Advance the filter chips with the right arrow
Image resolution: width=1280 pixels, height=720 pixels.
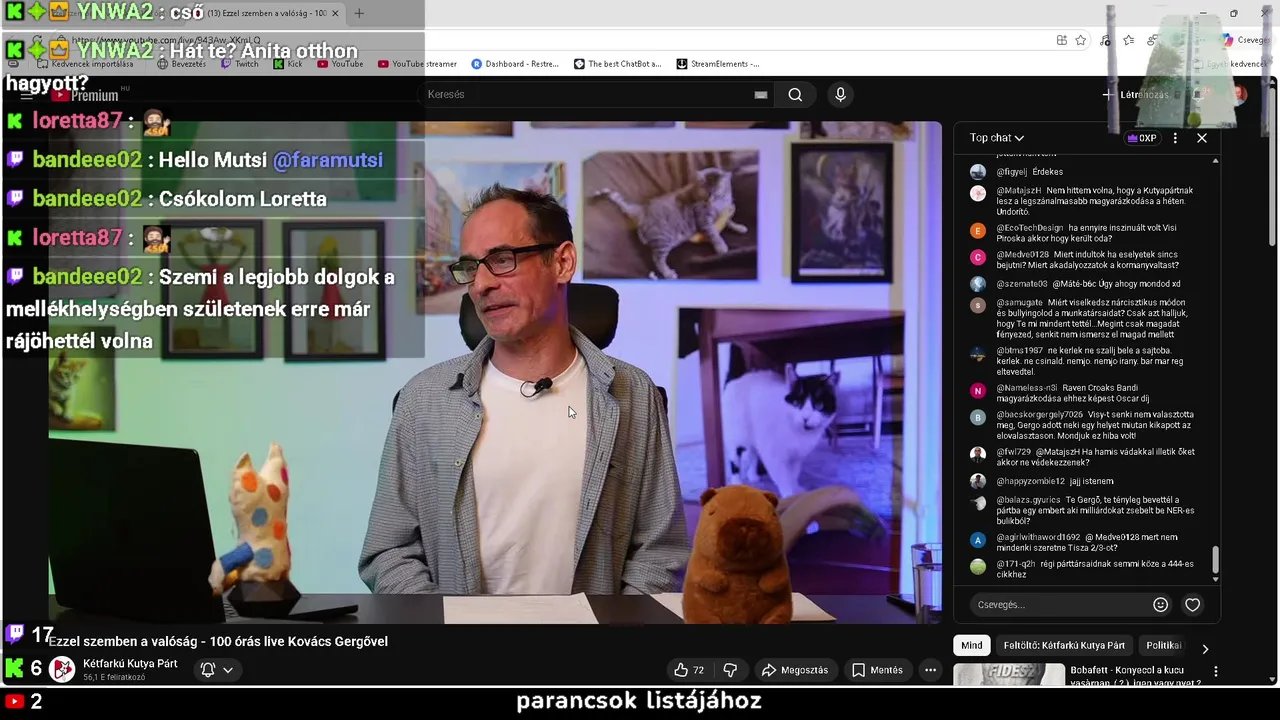click(1205, 649)
